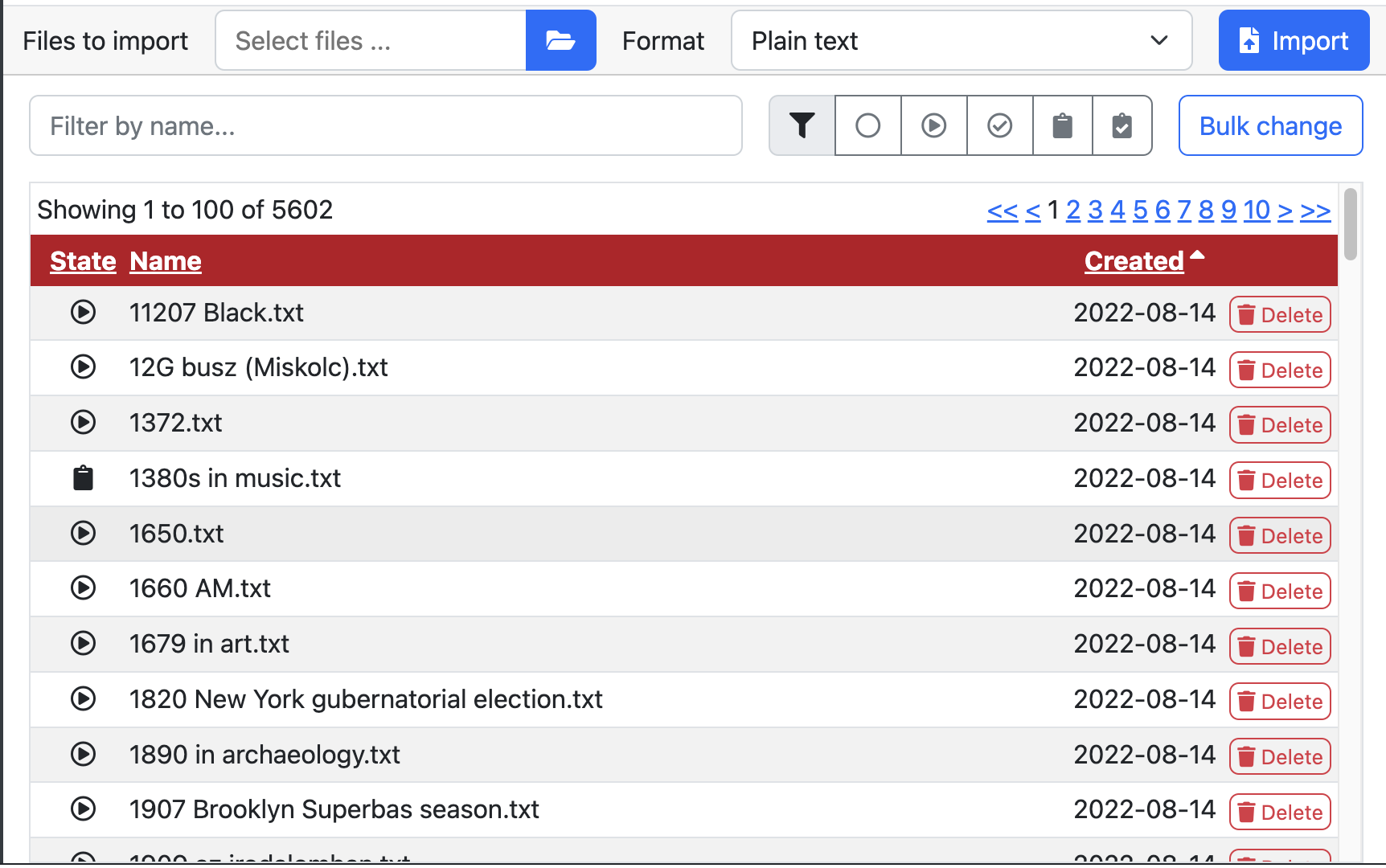Sort the table by Name column
1386x868 pixels.
[x=166, y=261]
